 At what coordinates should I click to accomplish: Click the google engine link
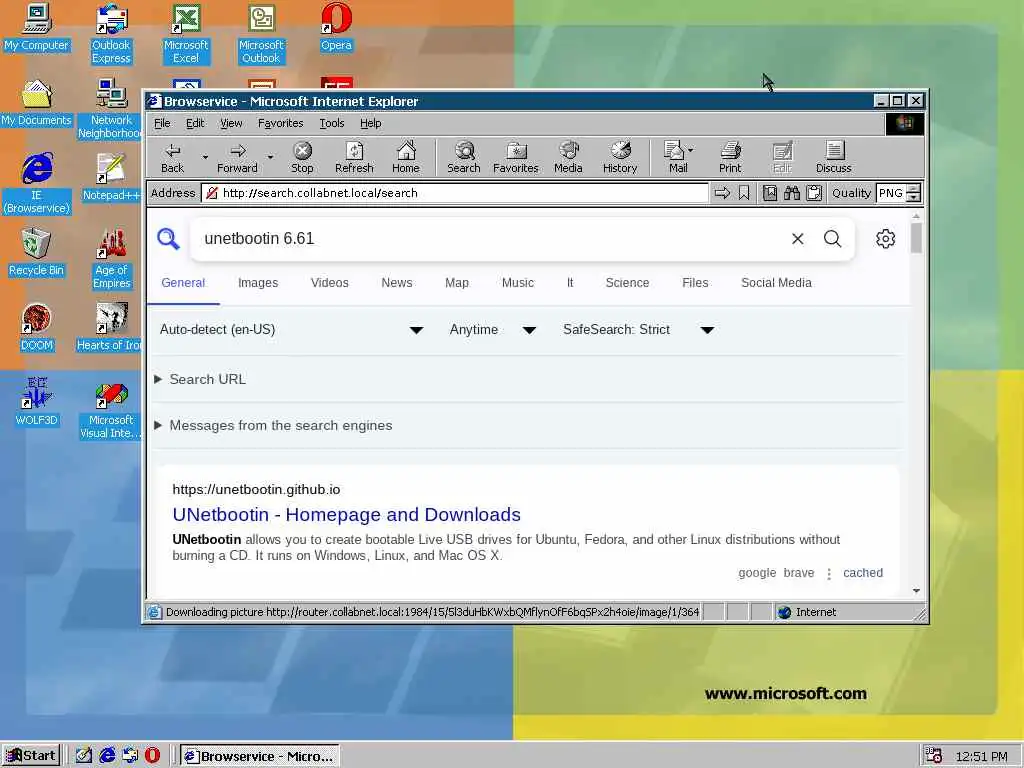(x=757, y=573)
